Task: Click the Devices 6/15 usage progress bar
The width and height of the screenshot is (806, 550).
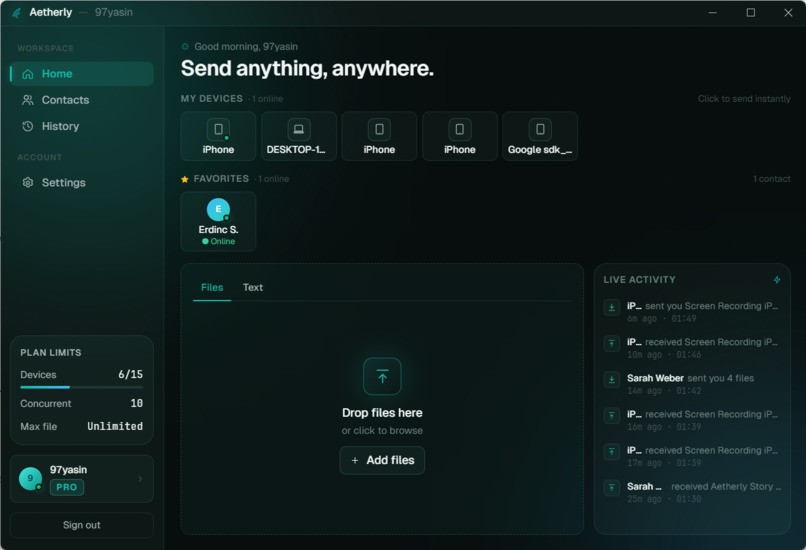Action: (82, 387)
